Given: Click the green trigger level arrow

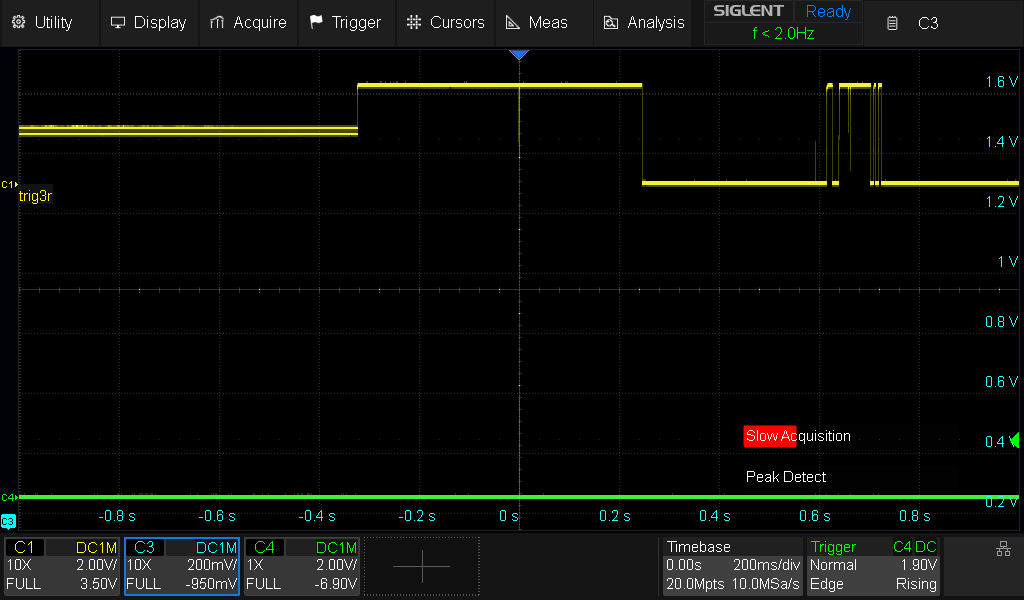Looking at the screenshot, I should (x=1015, y=440).
